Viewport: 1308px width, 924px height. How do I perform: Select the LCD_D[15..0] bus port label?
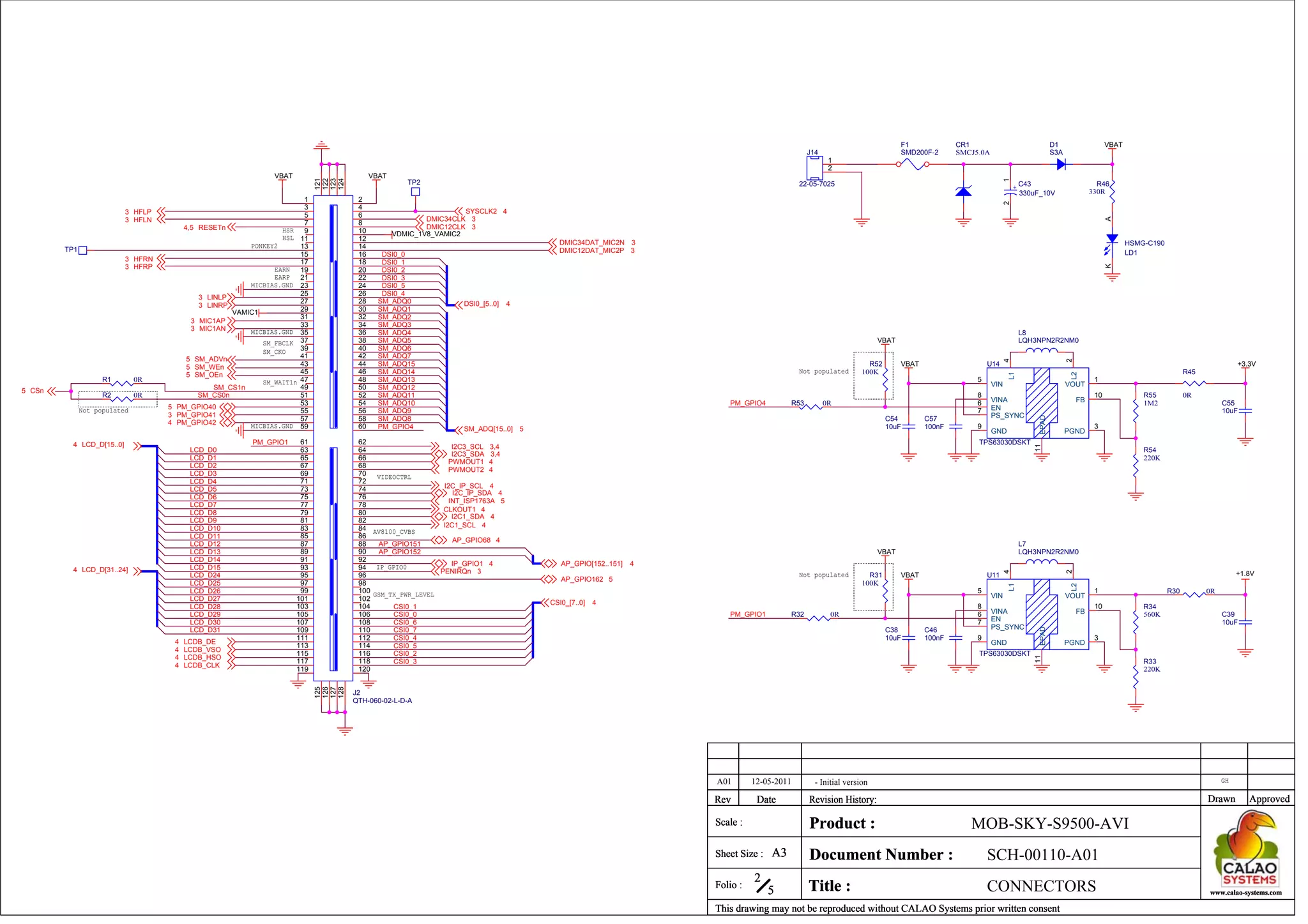(x=103, y=445)
